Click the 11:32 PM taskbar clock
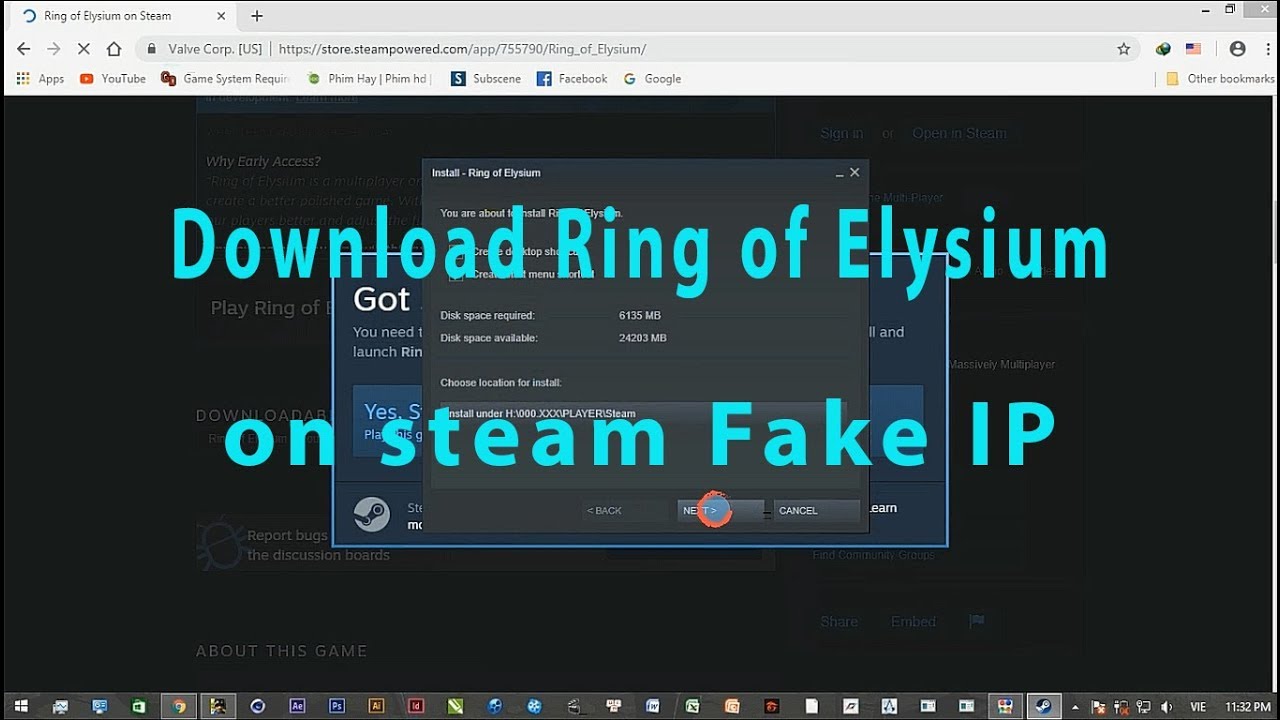The width and height of the screenshot is (1280, 720). [x=1246, y=706]
